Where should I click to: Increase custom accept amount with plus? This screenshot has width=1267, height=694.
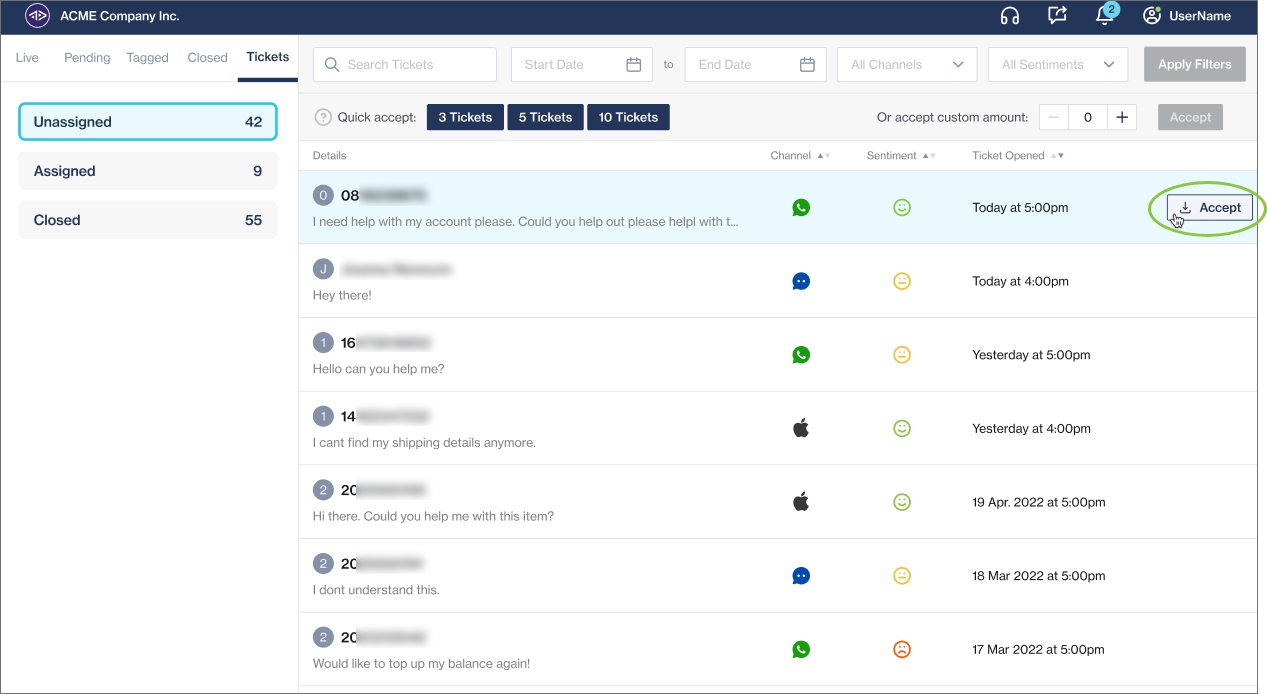(x=1122, y=117)
